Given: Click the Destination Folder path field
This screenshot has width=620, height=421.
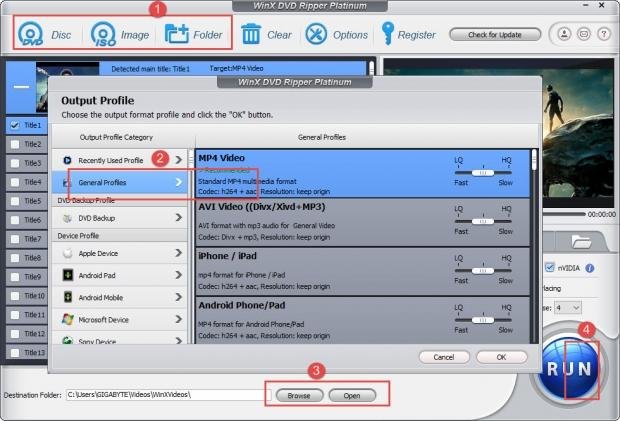Looking at the screenshot, I should [x=169, y=395].
